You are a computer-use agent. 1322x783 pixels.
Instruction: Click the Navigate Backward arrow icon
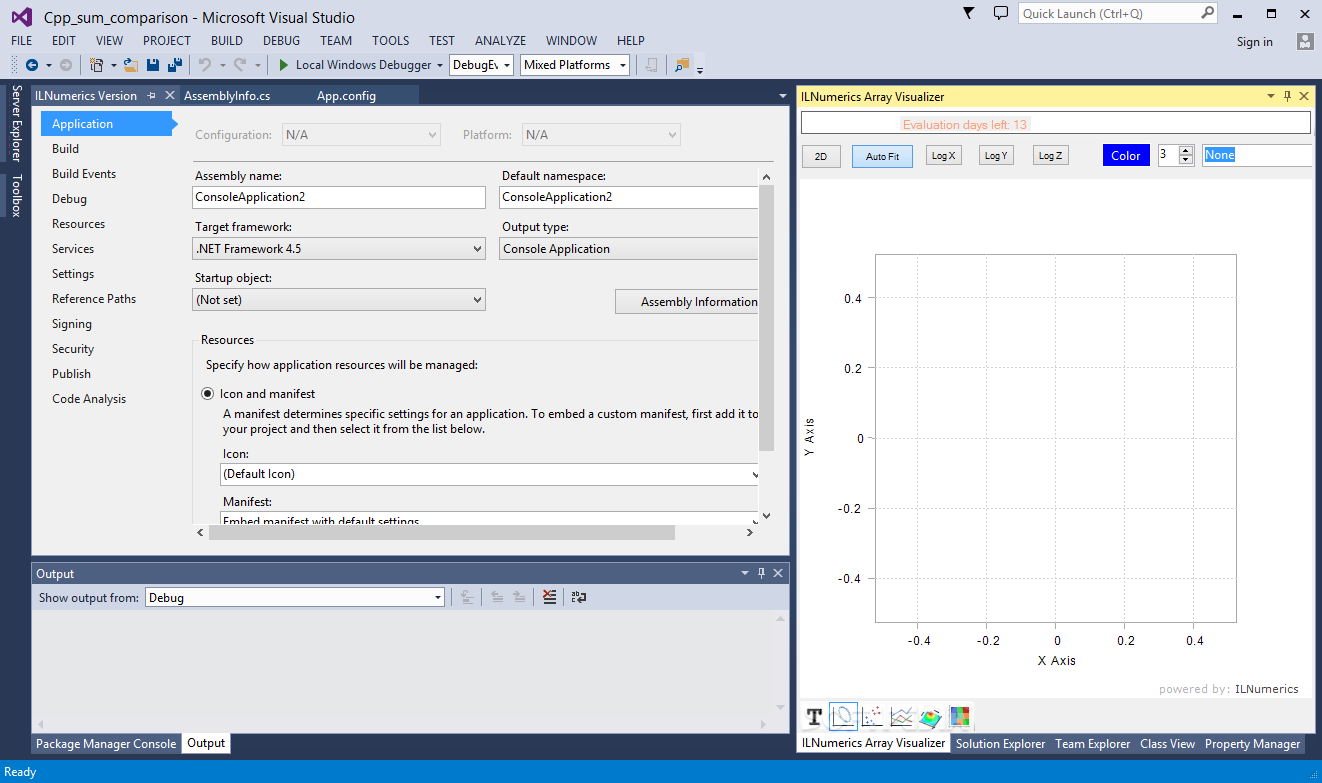[x=31, y=65]
